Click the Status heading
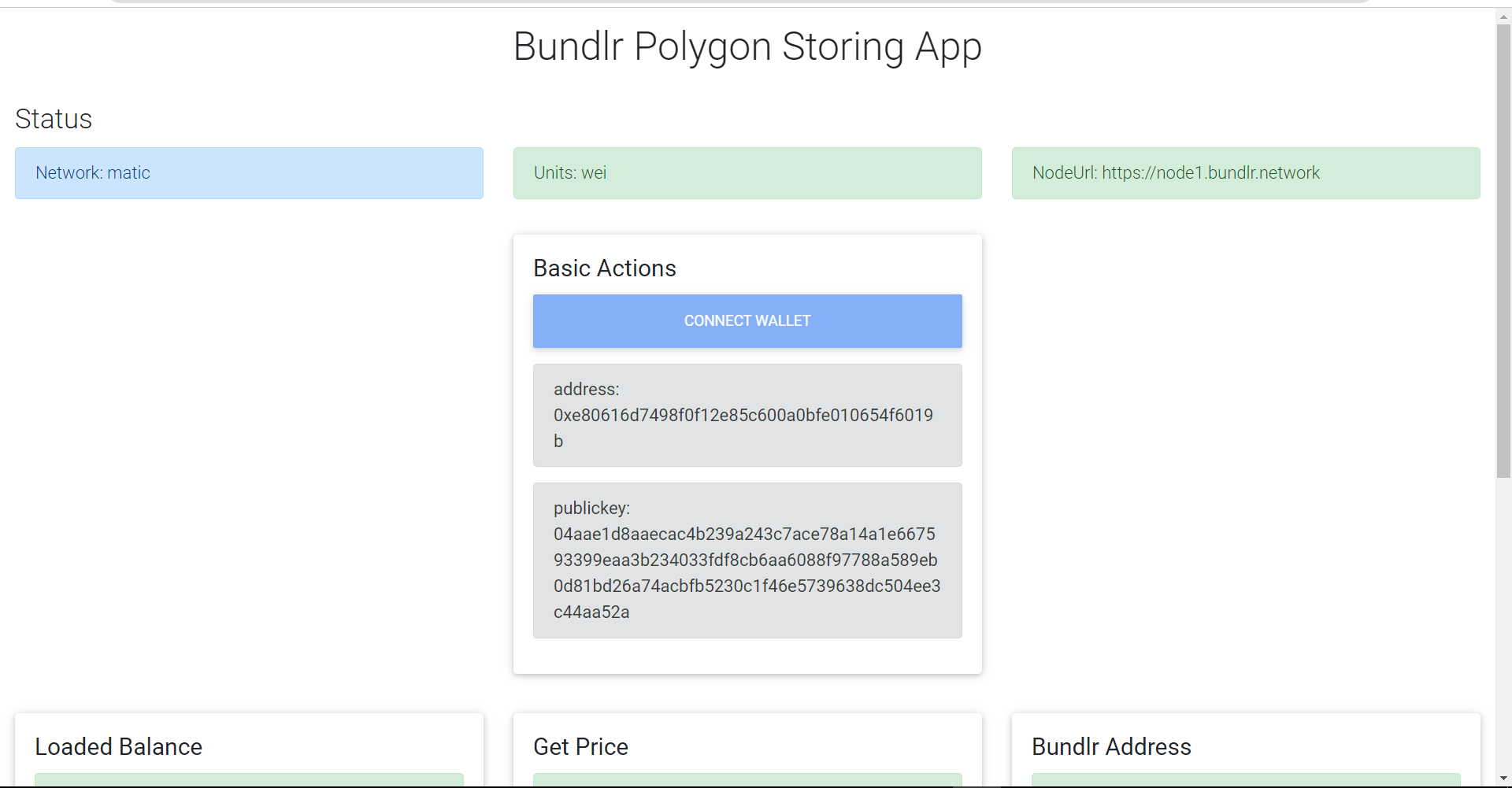 click(54, 119)
